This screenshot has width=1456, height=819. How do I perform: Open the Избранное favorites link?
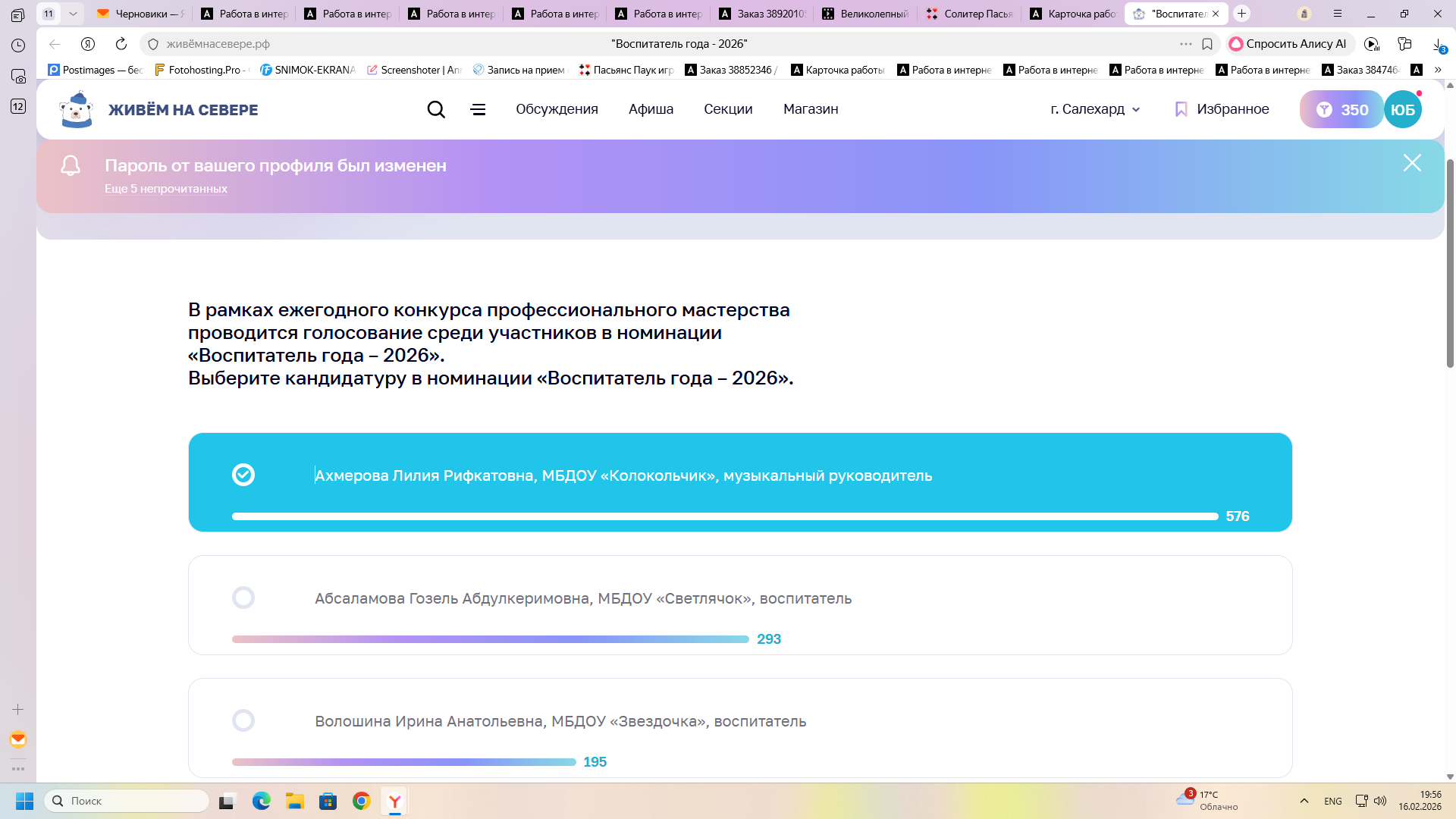1222,109
